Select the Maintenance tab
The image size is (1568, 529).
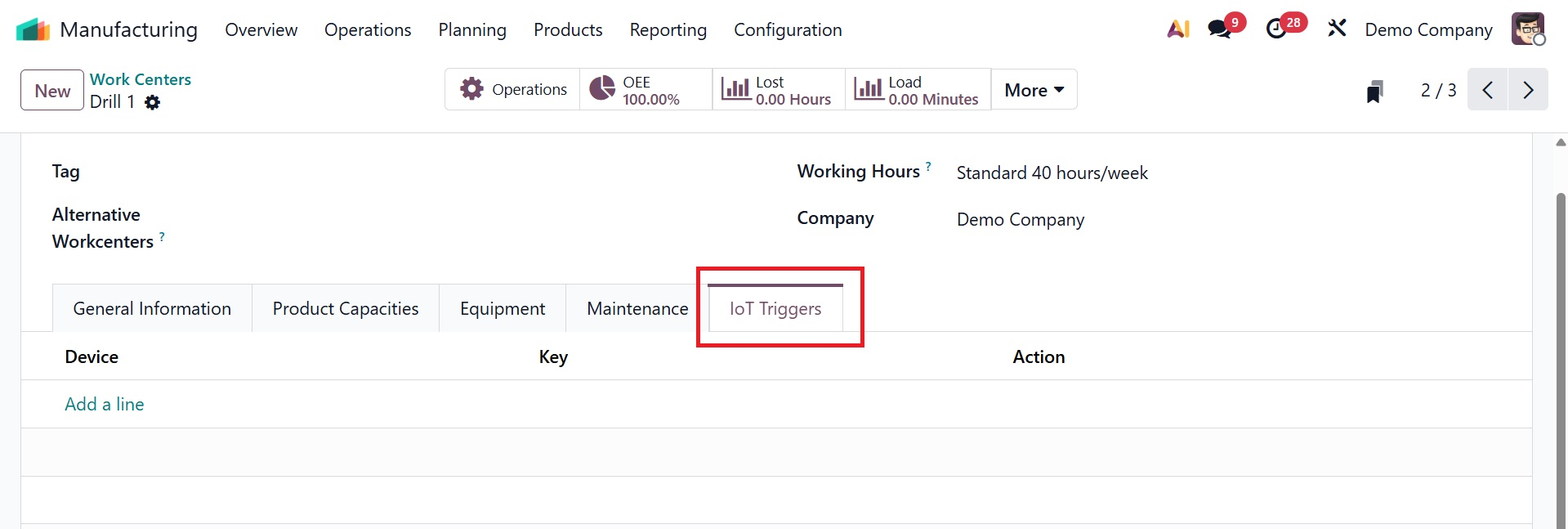click(637, 309)
